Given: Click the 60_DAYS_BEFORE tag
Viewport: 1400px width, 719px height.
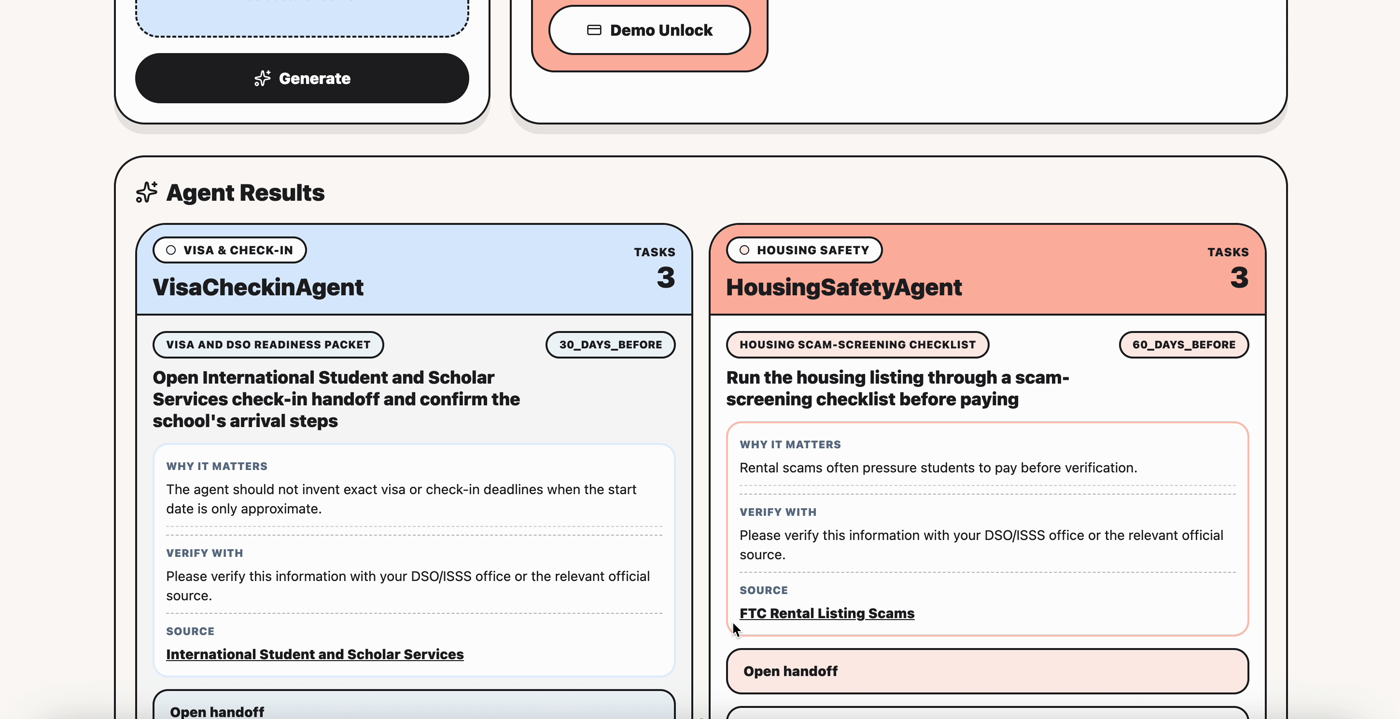Looking at the screenshot, I should pos(1184,345).
